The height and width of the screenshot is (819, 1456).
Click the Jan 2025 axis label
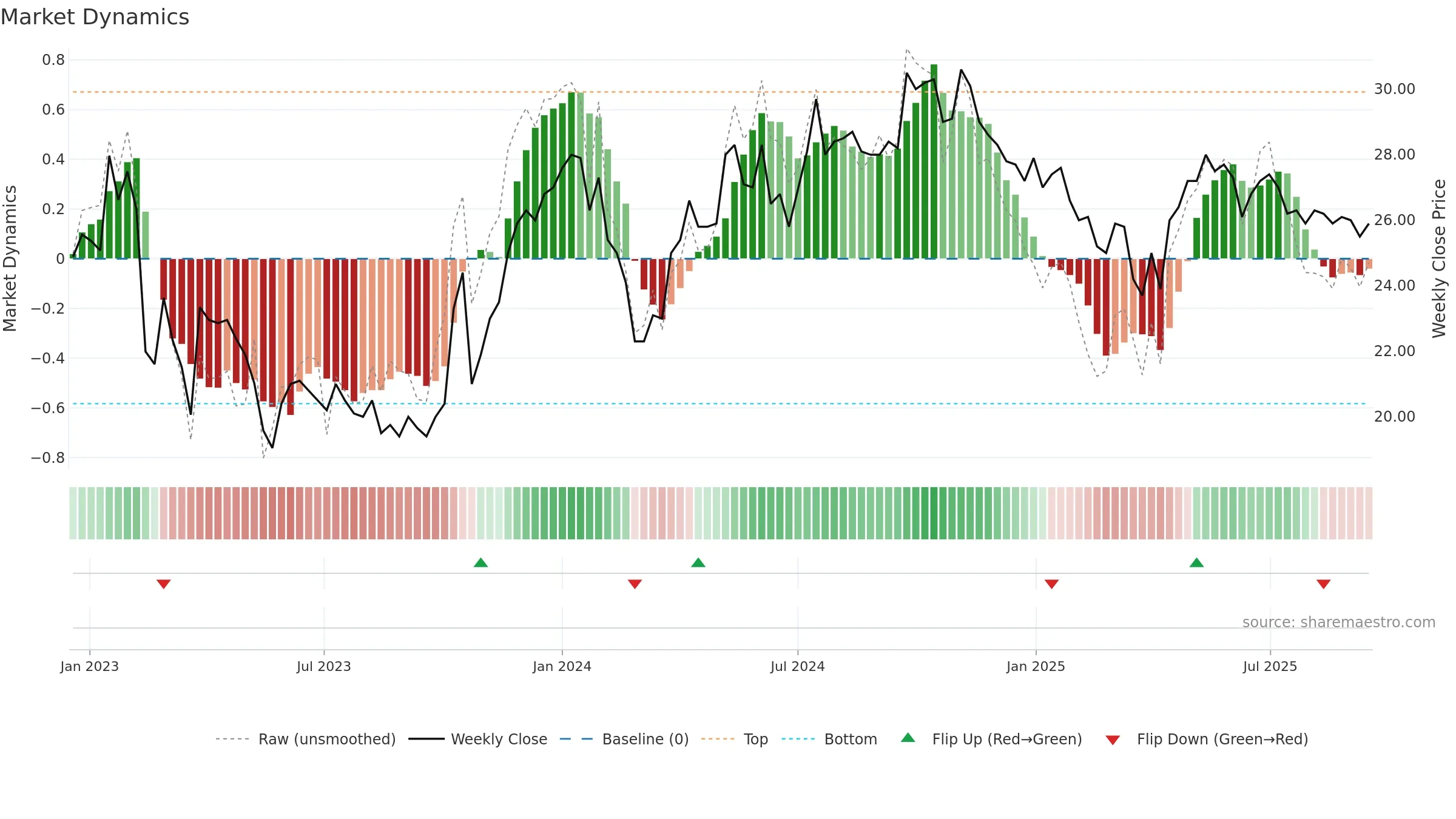tap(1036, 666)
